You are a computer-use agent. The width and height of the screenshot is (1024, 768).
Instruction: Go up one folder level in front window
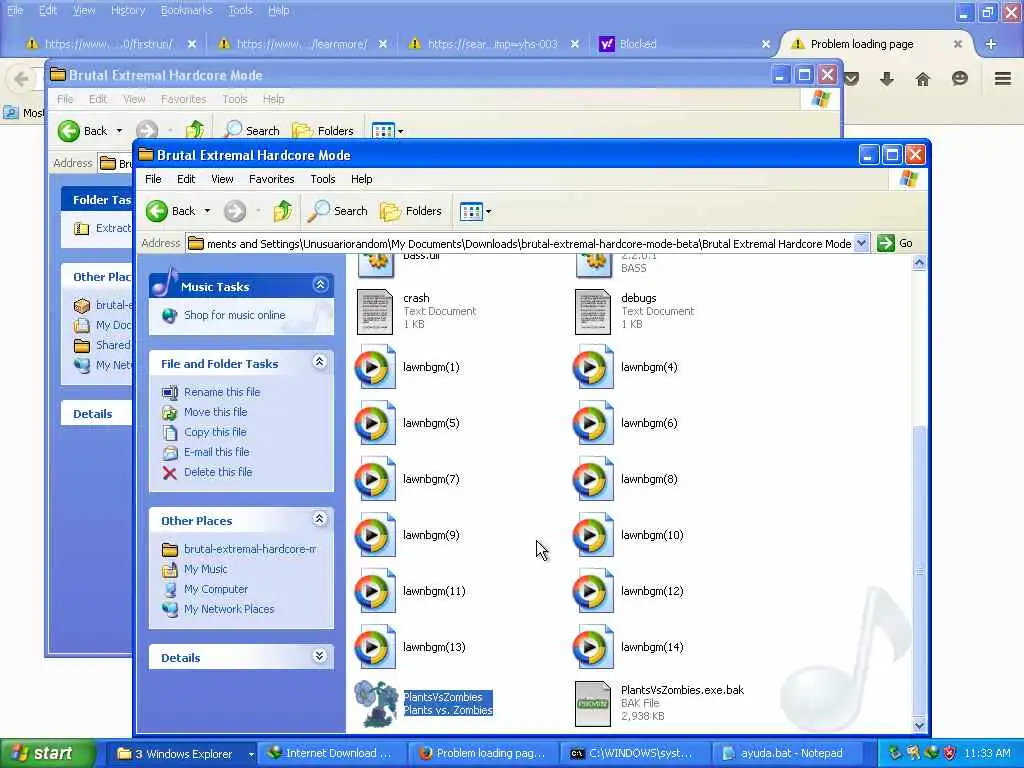click(x=283, y=211)
